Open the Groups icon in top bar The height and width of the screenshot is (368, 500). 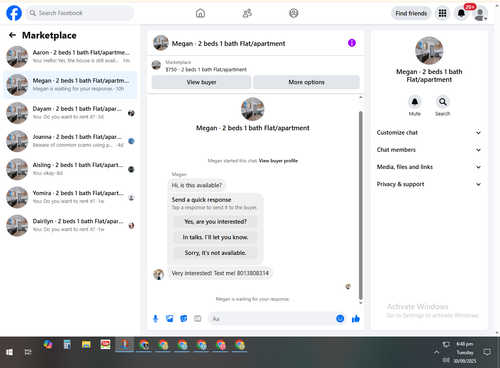click(x=294, y=13)
